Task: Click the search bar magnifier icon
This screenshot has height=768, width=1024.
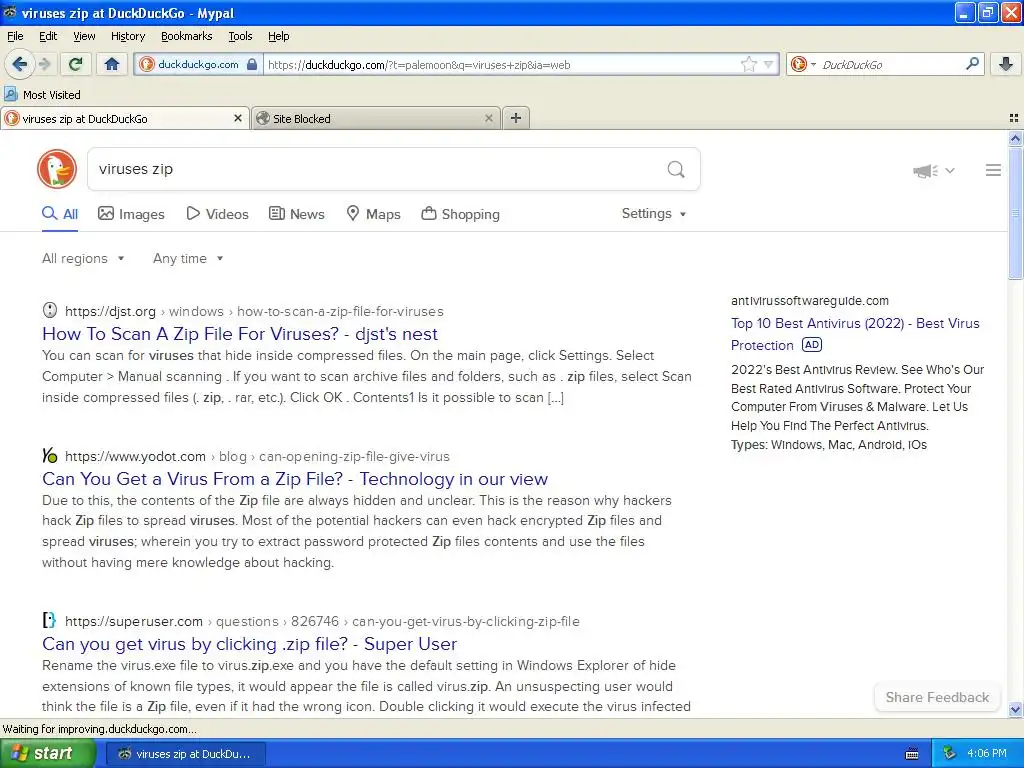Action: click(972, 64)
